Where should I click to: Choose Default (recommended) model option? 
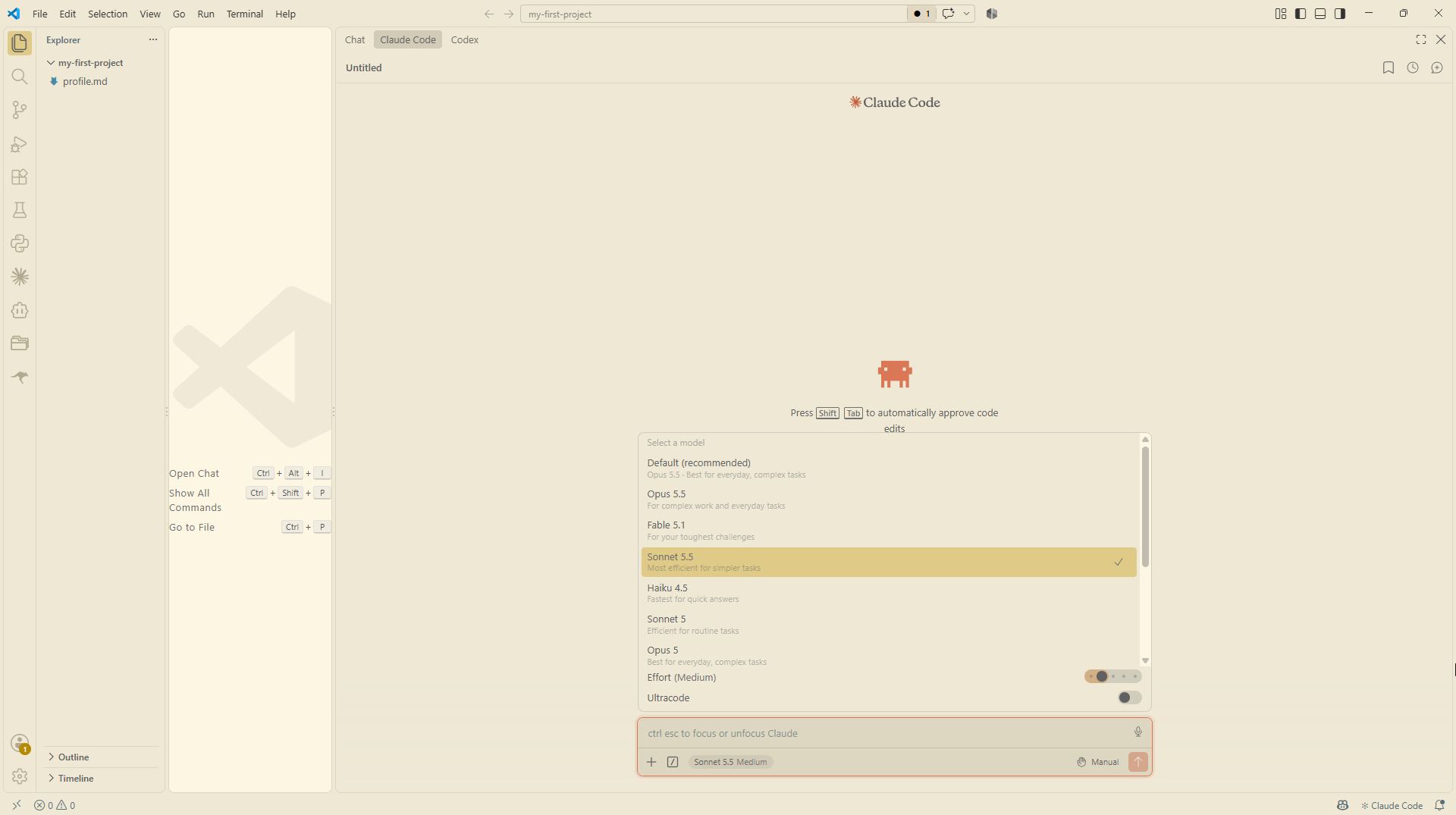pos(889,468)
